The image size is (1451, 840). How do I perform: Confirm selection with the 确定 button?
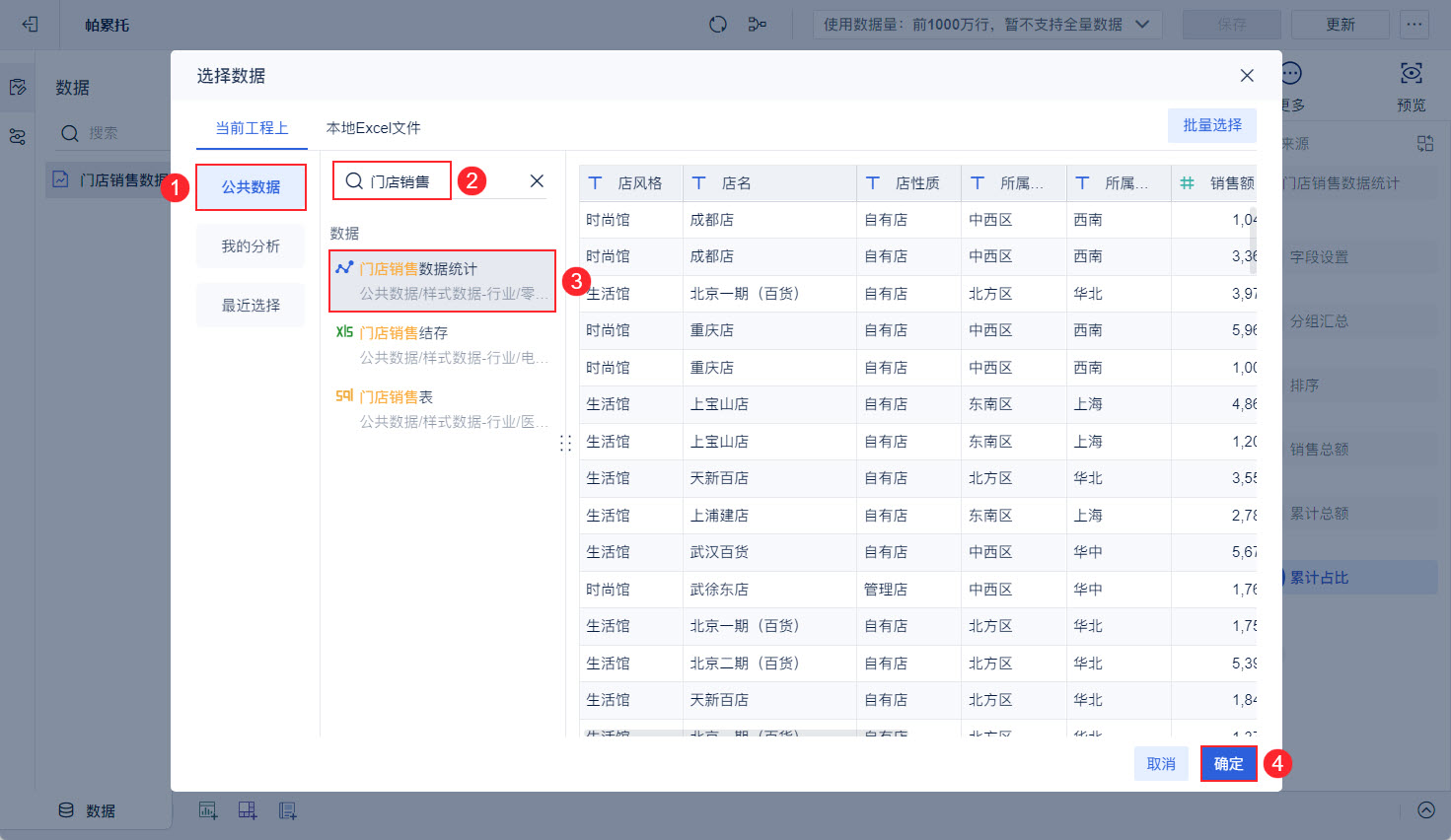[1229, 764]
